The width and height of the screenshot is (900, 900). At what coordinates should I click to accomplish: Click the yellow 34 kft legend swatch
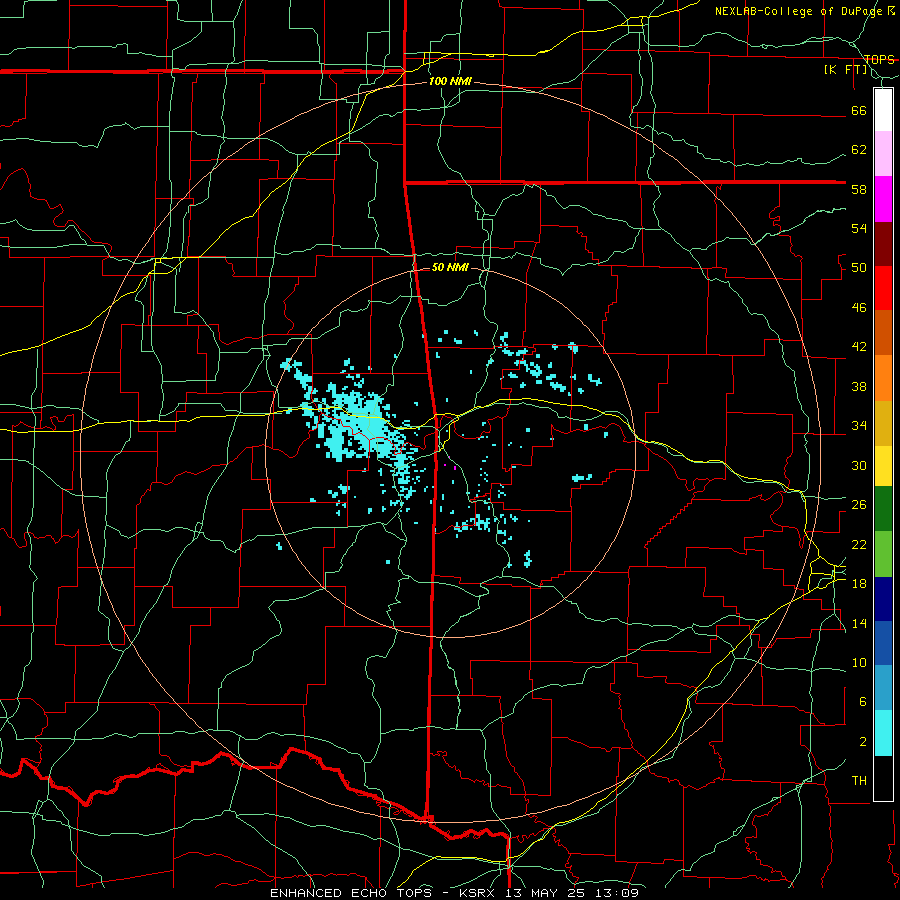pos(883,465)
